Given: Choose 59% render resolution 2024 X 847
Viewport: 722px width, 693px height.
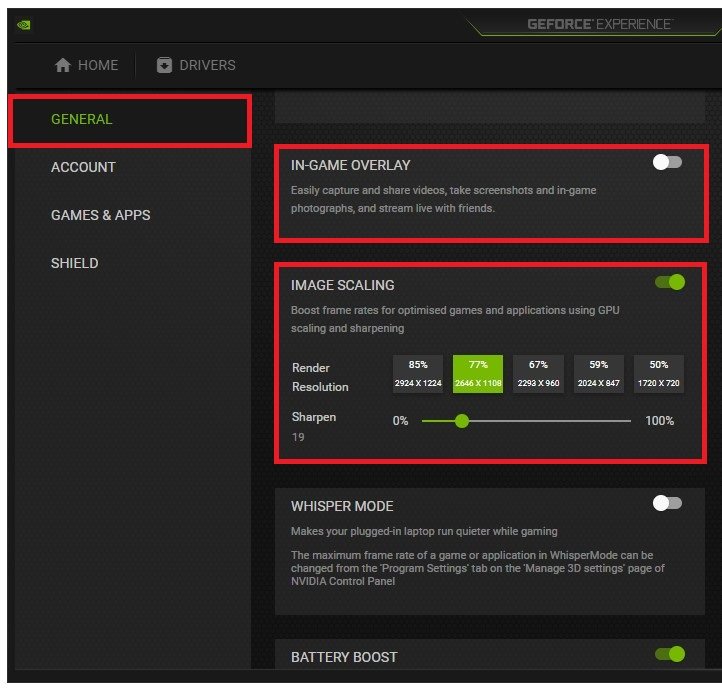Looking at the screenshot, I should pos(599,374).
